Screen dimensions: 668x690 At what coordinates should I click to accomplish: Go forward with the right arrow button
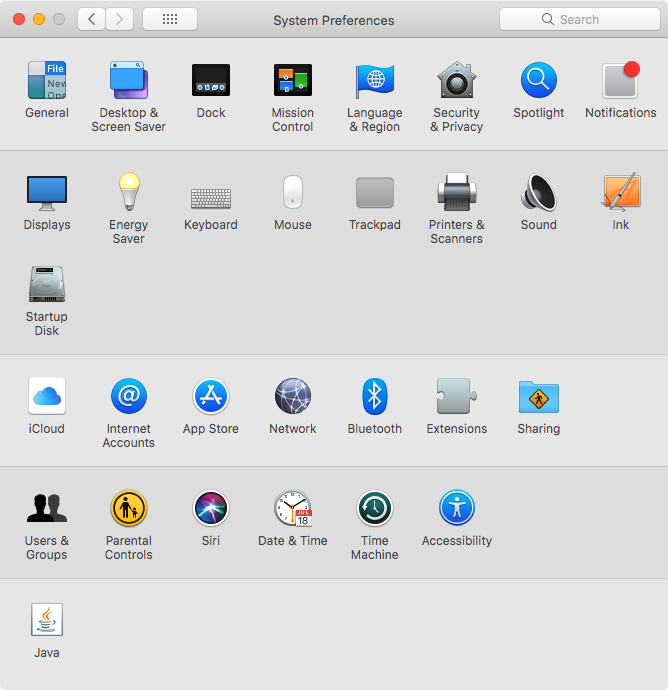tap(119, 19)
